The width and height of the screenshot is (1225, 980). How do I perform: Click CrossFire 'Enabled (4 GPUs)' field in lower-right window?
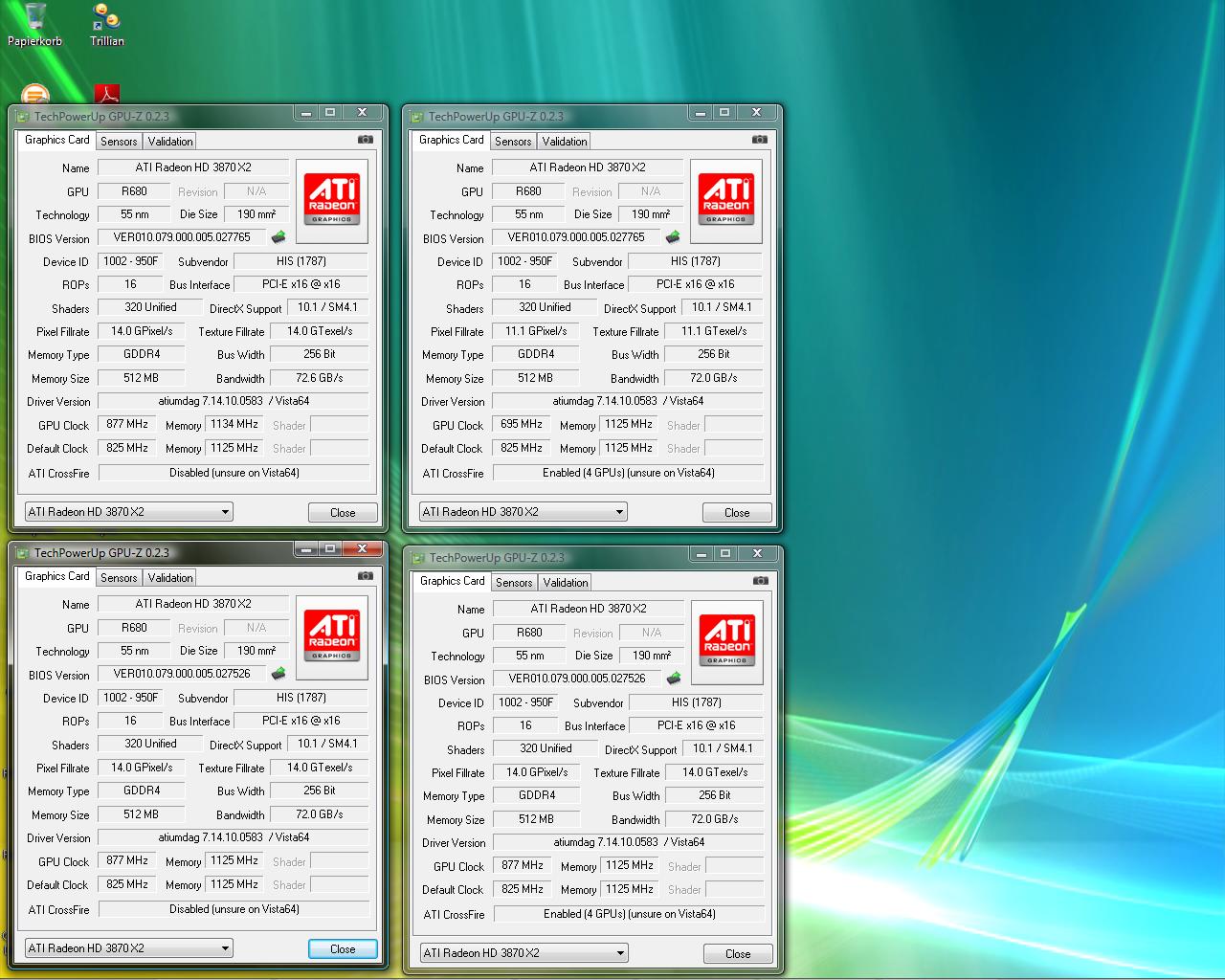(630, 914)
